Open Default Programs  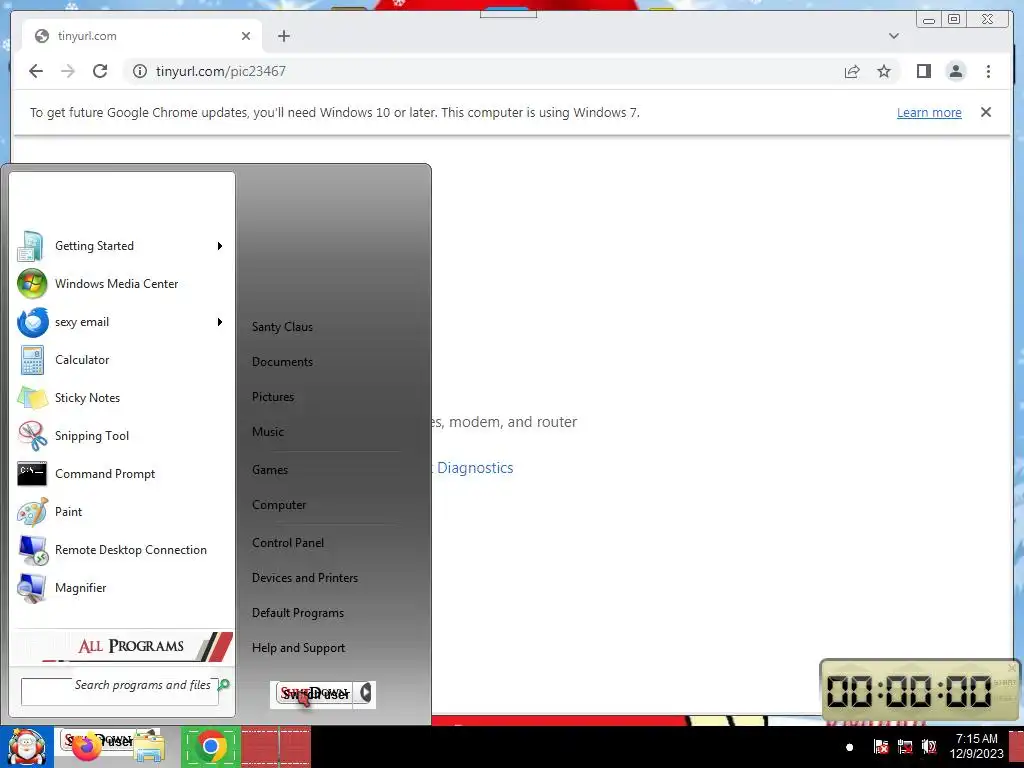pos(298,613)
